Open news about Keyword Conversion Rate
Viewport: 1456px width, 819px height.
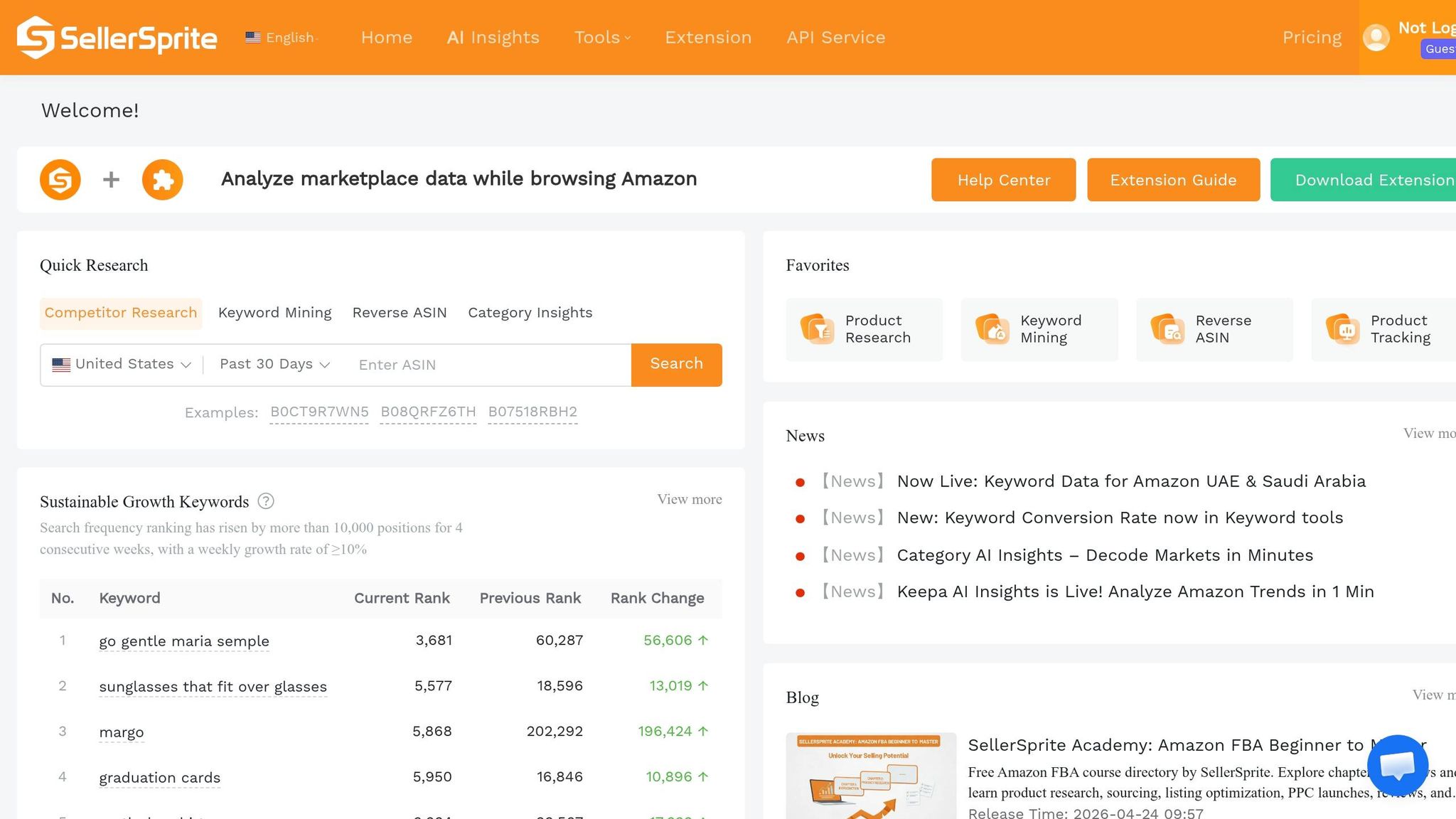click(x=1120, y=518)
